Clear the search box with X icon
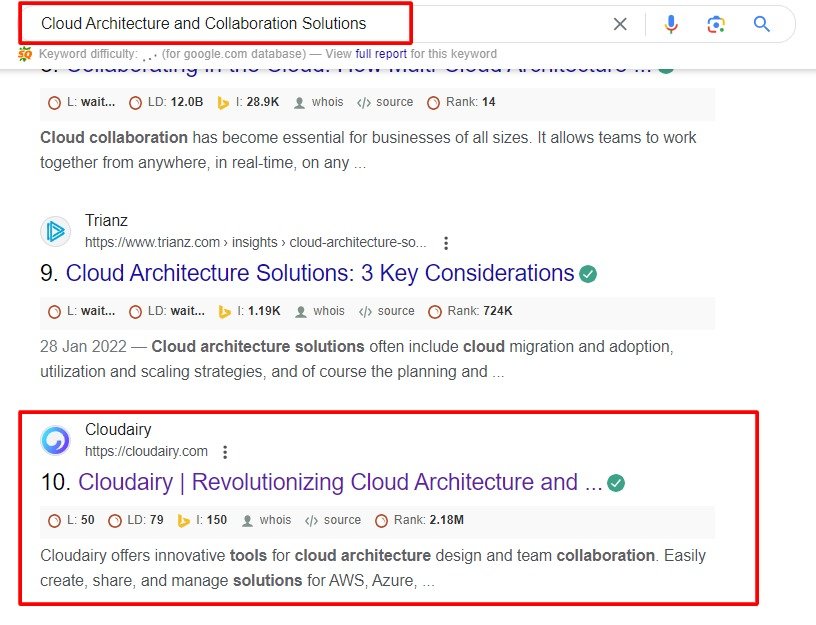The image size is (816, 625). (x=620, y=24)
